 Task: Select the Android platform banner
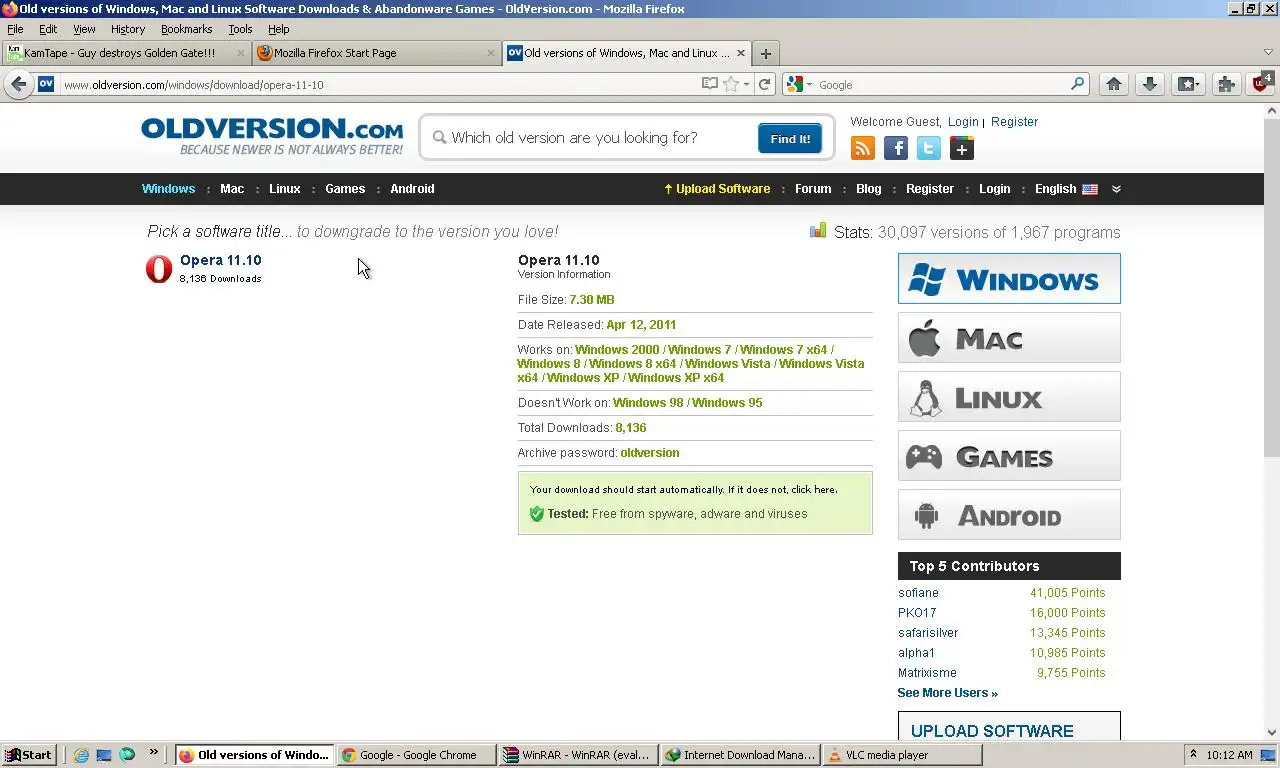pyautogui.click(x=1009, y=515)
